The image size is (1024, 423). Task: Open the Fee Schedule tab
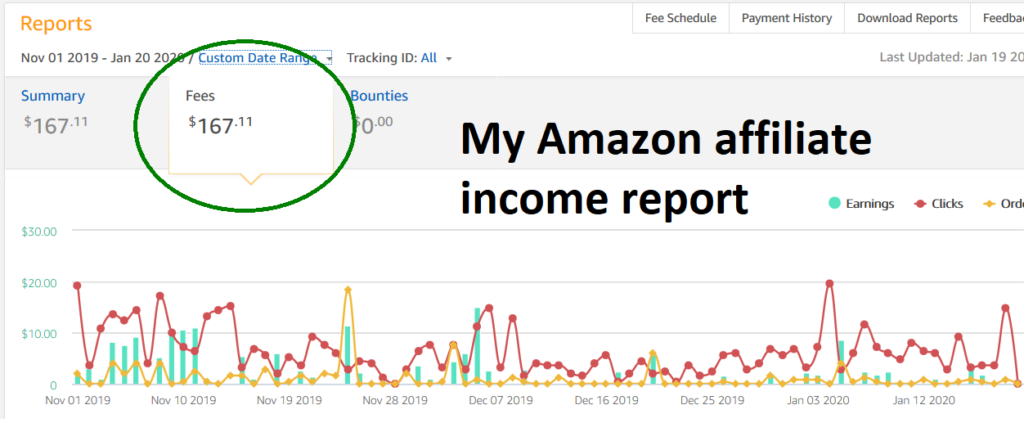(680, 18)
